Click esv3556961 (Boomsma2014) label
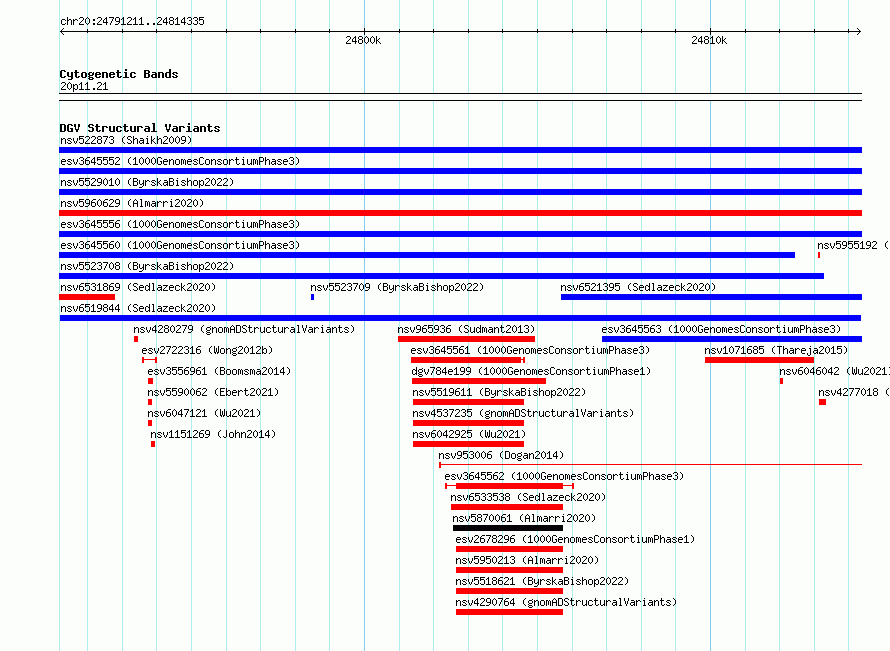Image resolution: width=890 pixels, height=651 pixels. click(x=219, y=371)
